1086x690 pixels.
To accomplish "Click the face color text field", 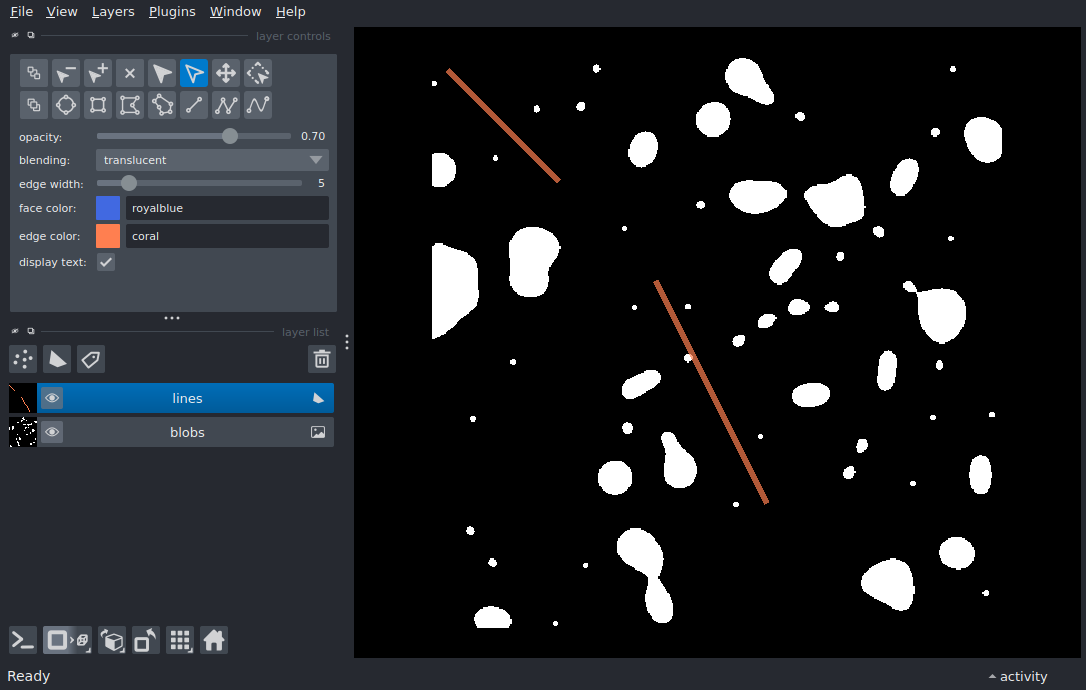I will [x=227, y=208].
